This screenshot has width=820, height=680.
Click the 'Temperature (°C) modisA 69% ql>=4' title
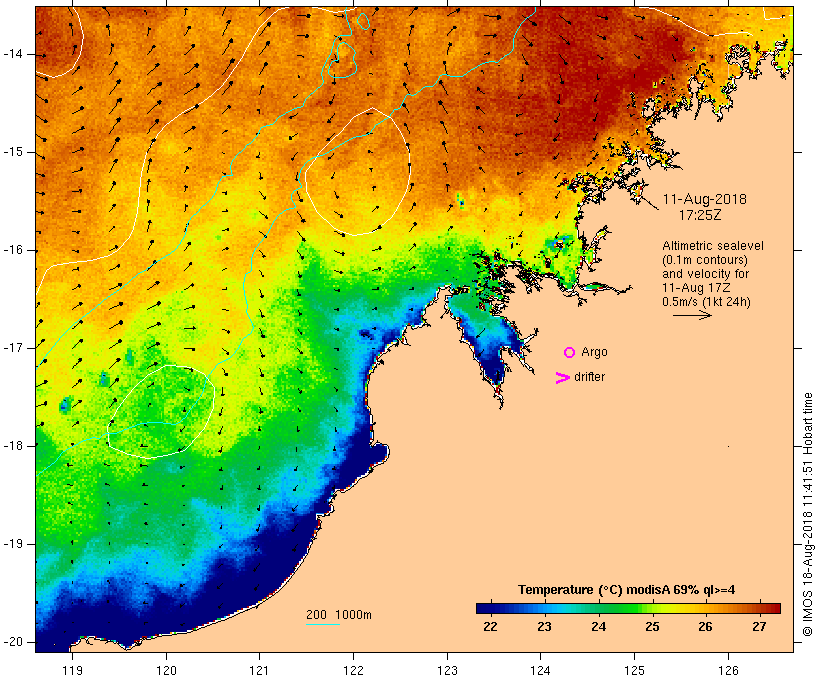627,590
